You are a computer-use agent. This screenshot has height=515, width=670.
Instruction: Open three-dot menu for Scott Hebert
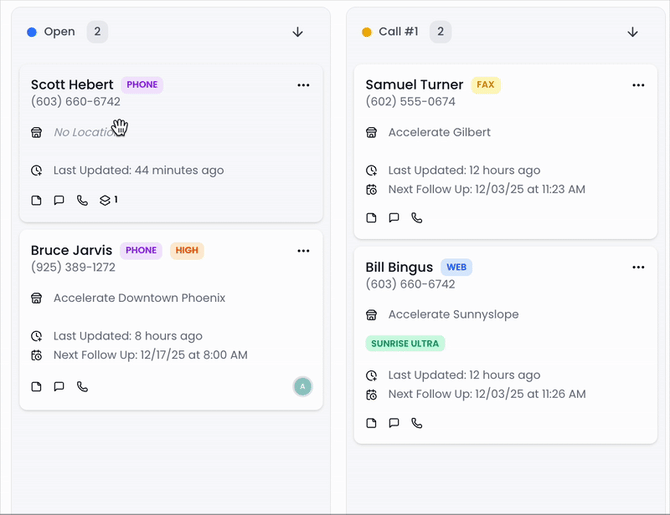tap(303, 86)
